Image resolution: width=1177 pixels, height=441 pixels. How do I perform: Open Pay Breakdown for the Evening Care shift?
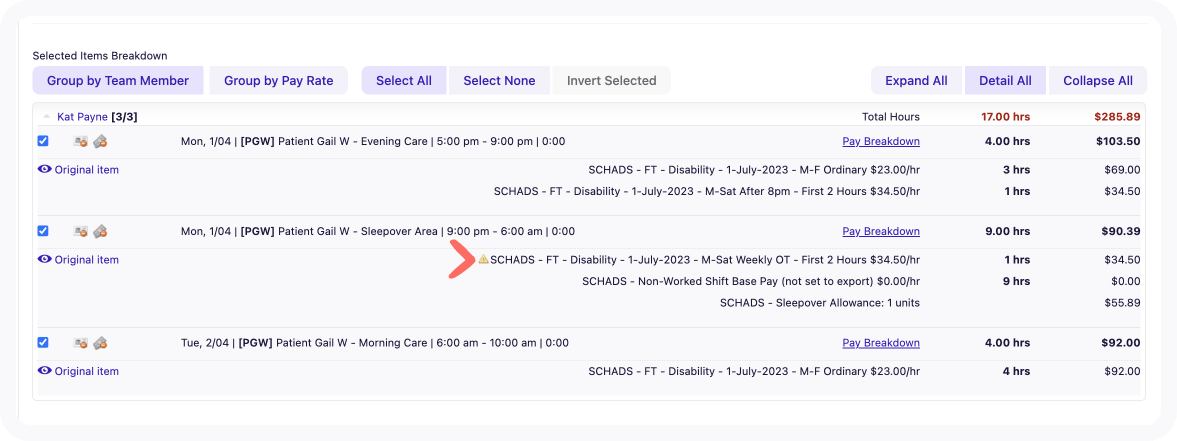[881, 141]
